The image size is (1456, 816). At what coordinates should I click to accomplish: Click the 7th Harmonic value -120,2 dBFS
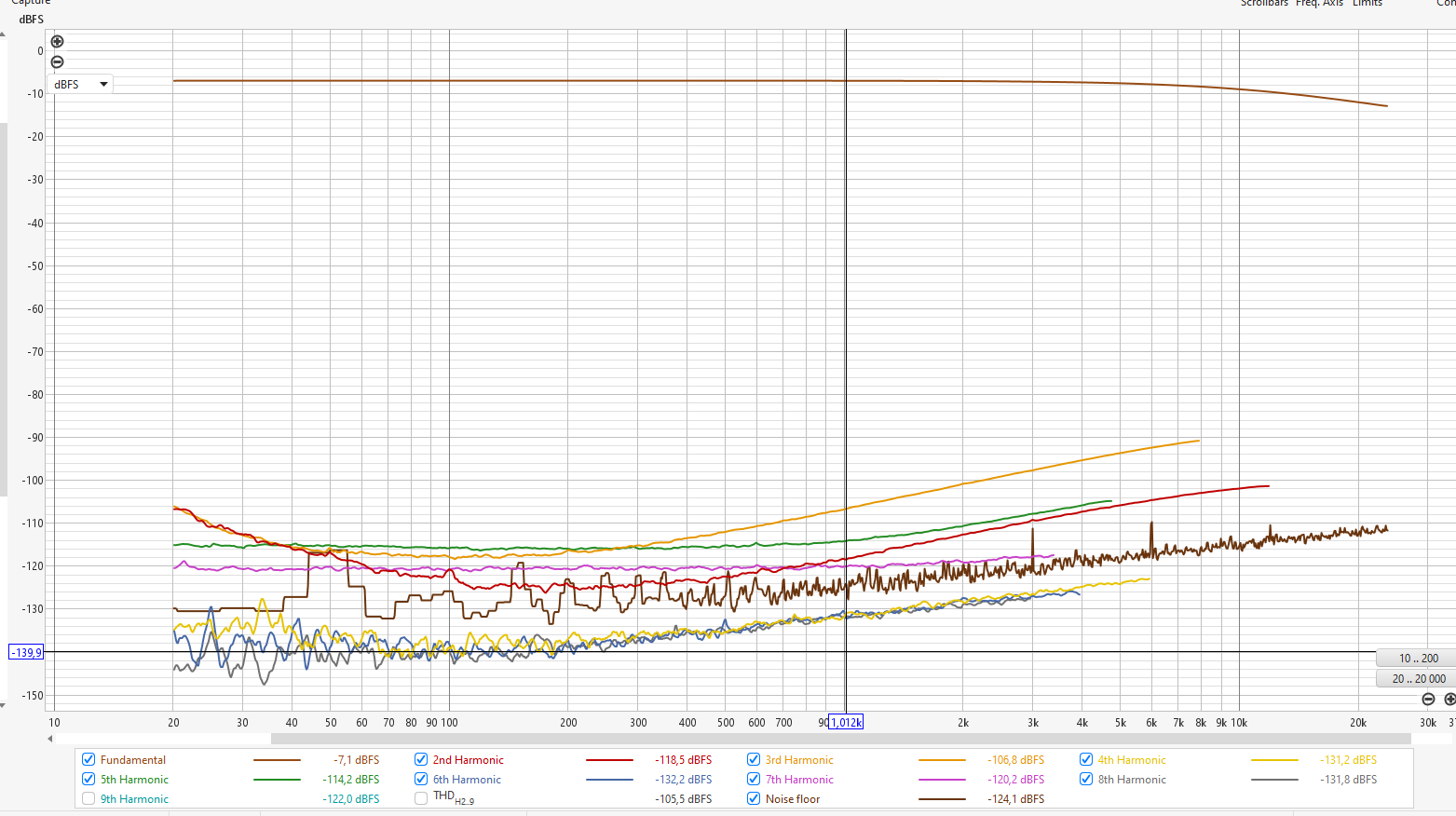1015,780
